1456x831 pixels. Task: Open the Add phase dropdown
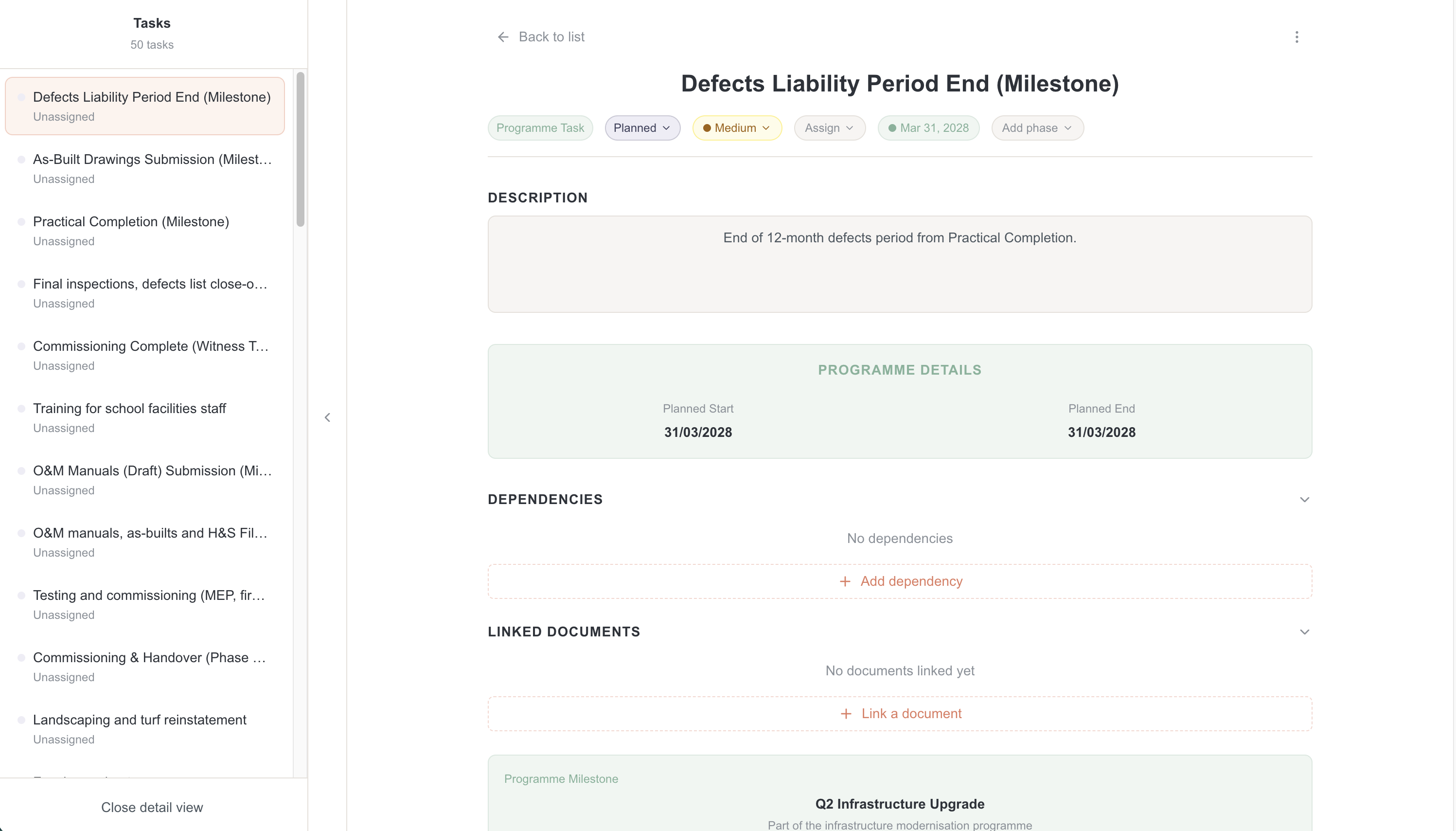coord(1037,128)
